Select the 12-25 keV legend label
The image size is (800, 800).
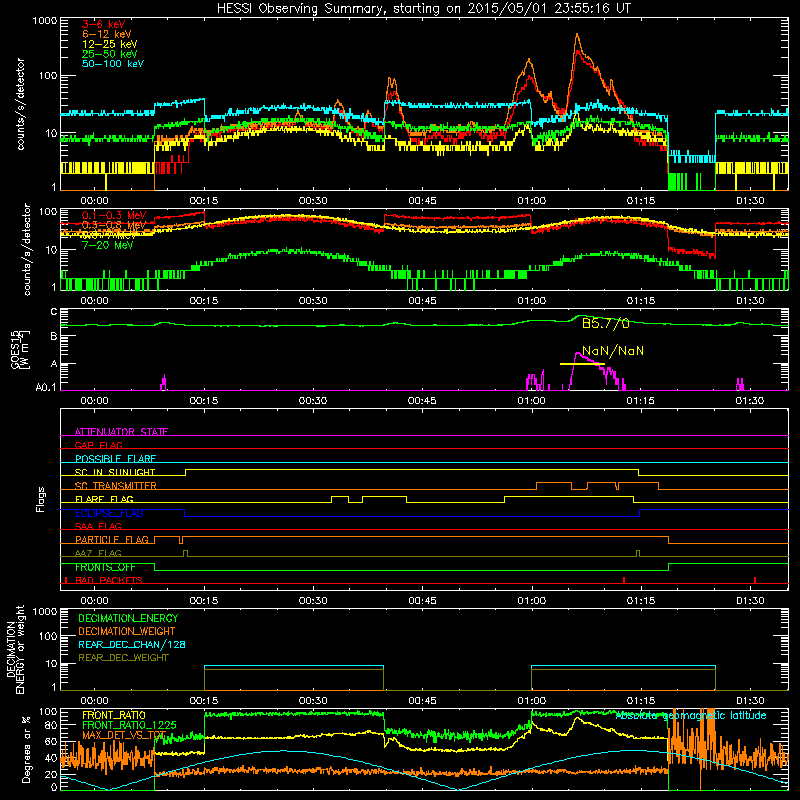110,44
